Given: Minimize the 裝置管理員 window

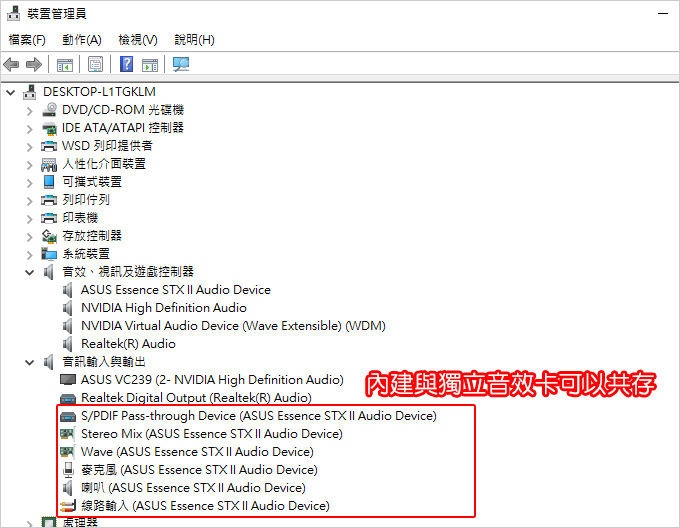Looking at the screenshot, I should pyautogui.click(x=663, y=13).
